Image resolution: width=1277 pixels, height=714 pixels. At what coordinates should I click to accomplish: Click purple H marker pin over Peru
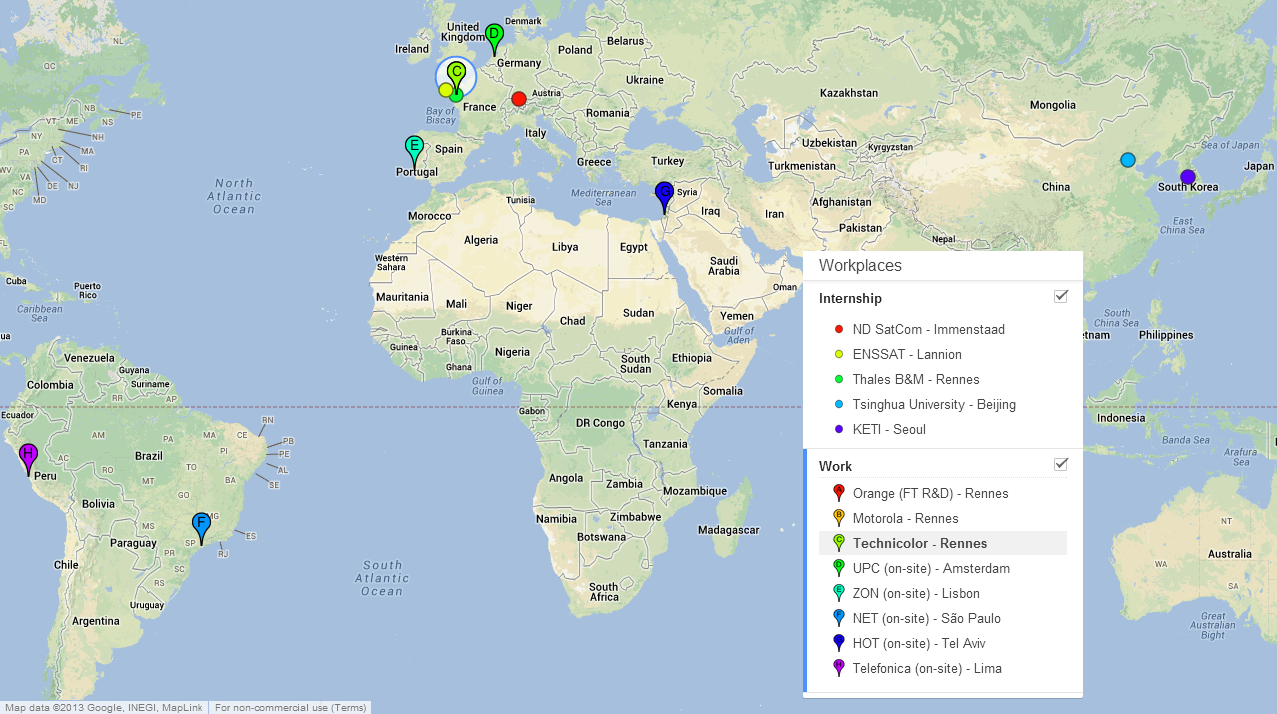click(x=29, y=456)
